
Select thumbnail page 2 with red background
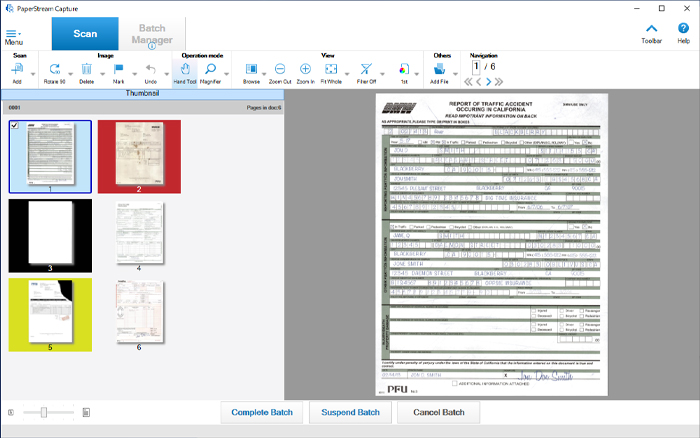[139, 157]
